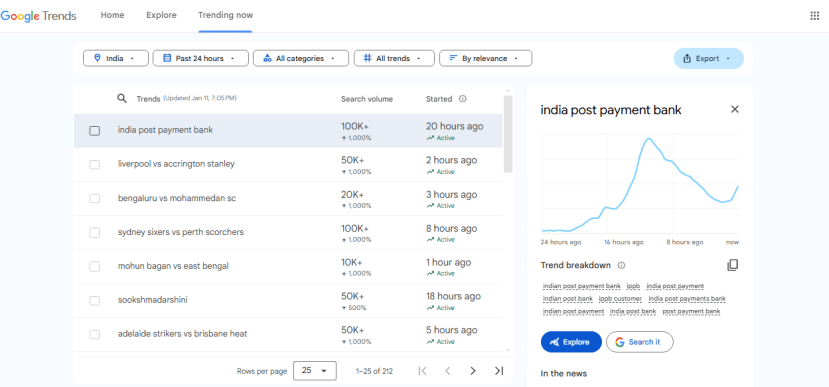
Task: Go to the first page of results
Action: point(422,371)
